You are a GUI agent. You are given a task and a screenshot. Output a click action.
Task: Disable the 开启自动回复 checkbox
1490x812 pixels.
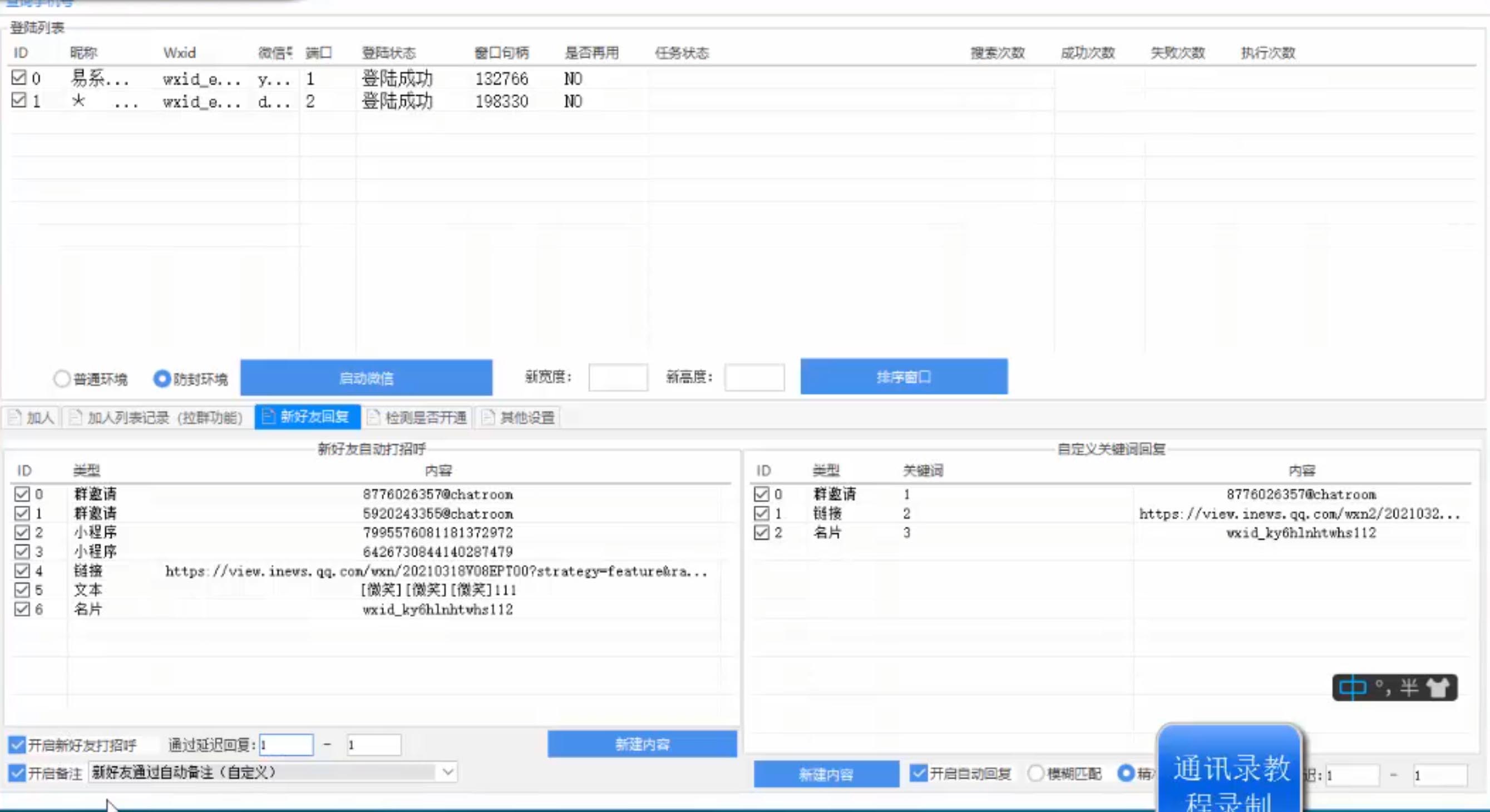[x=917, y=773]
